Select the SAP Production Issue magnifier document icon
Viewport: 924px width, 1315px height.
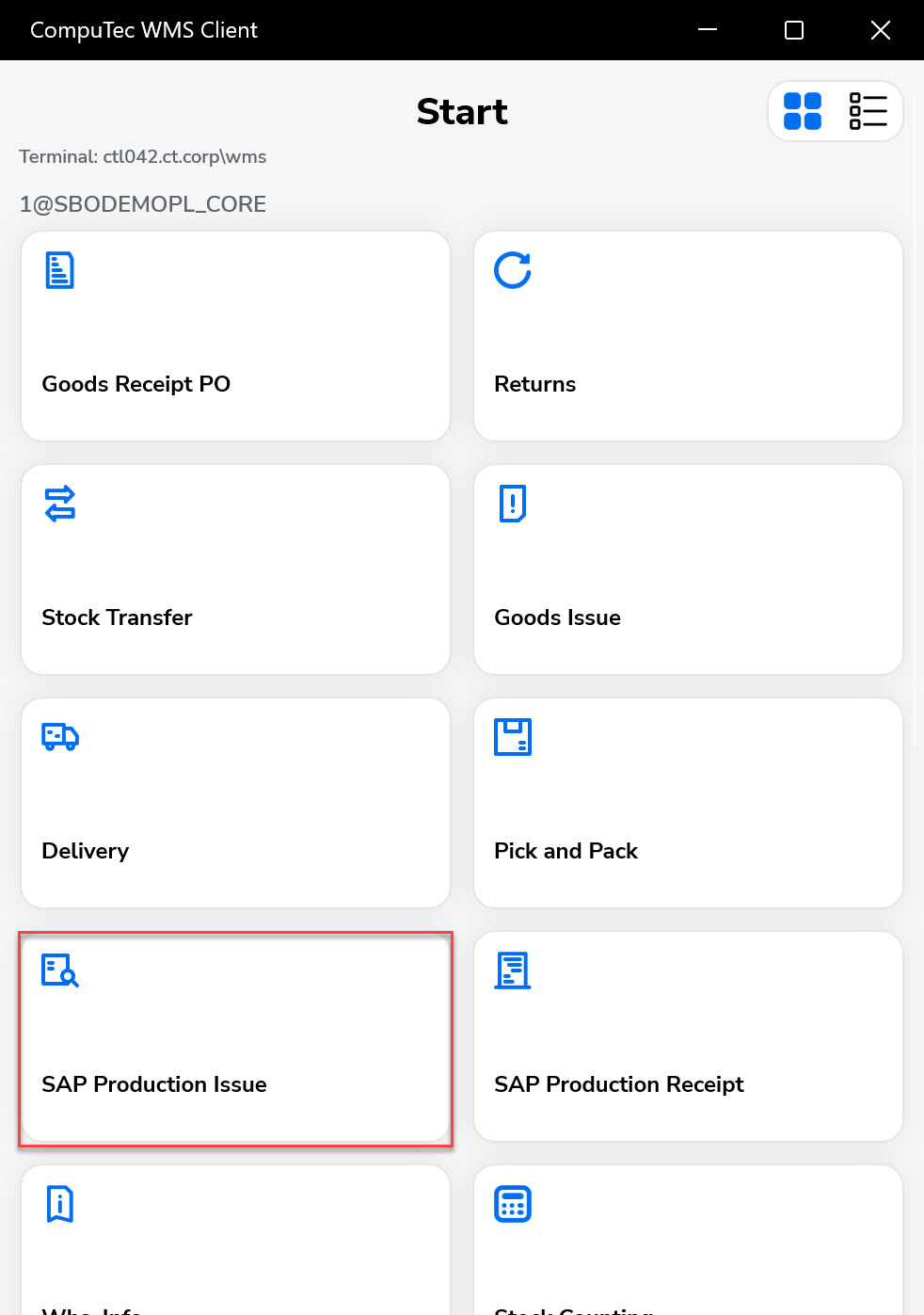coord(59,970)
